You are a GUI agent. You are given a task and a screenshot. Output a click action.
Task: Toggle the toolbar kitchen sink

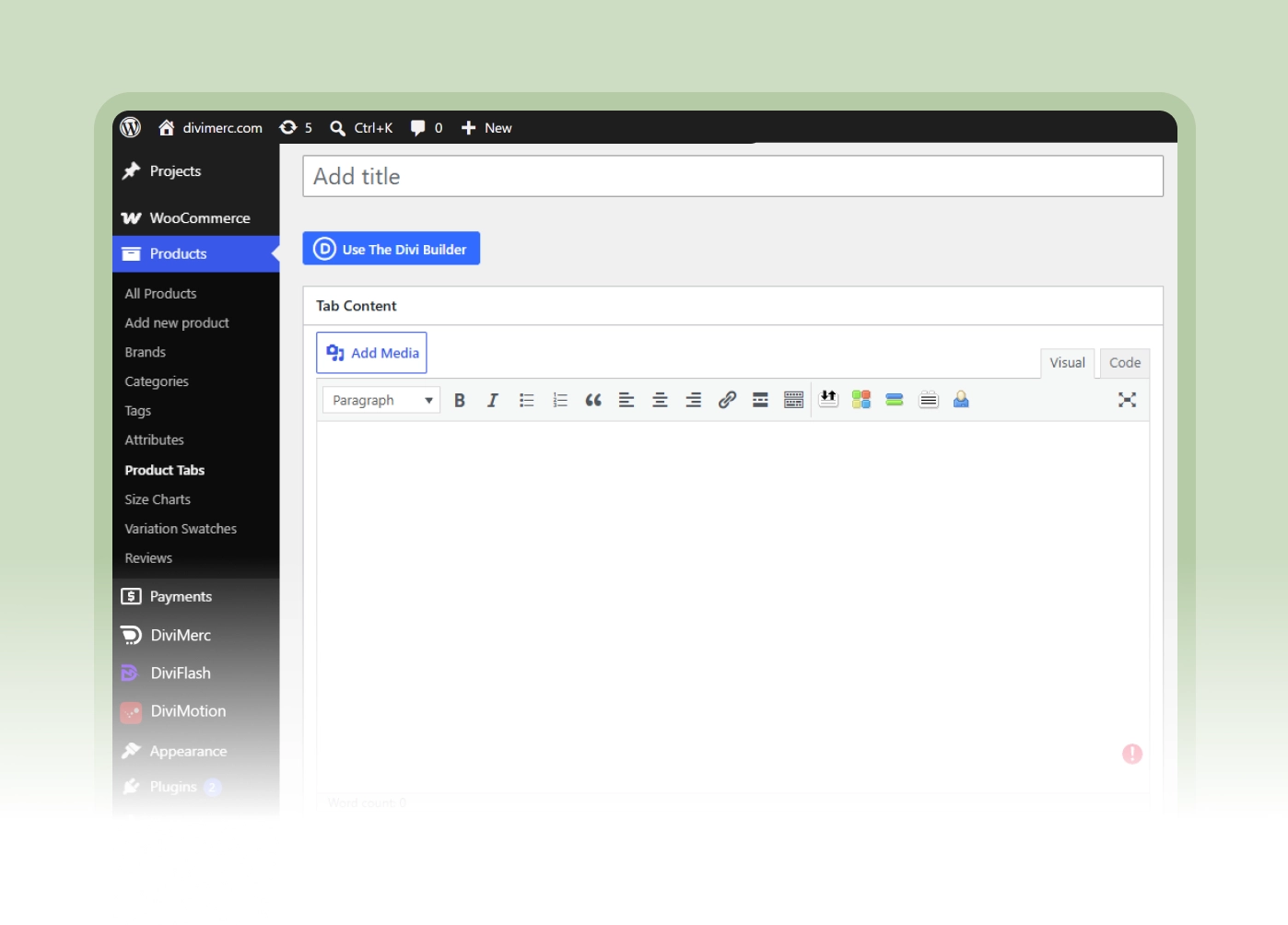click(x=793, y=400)
